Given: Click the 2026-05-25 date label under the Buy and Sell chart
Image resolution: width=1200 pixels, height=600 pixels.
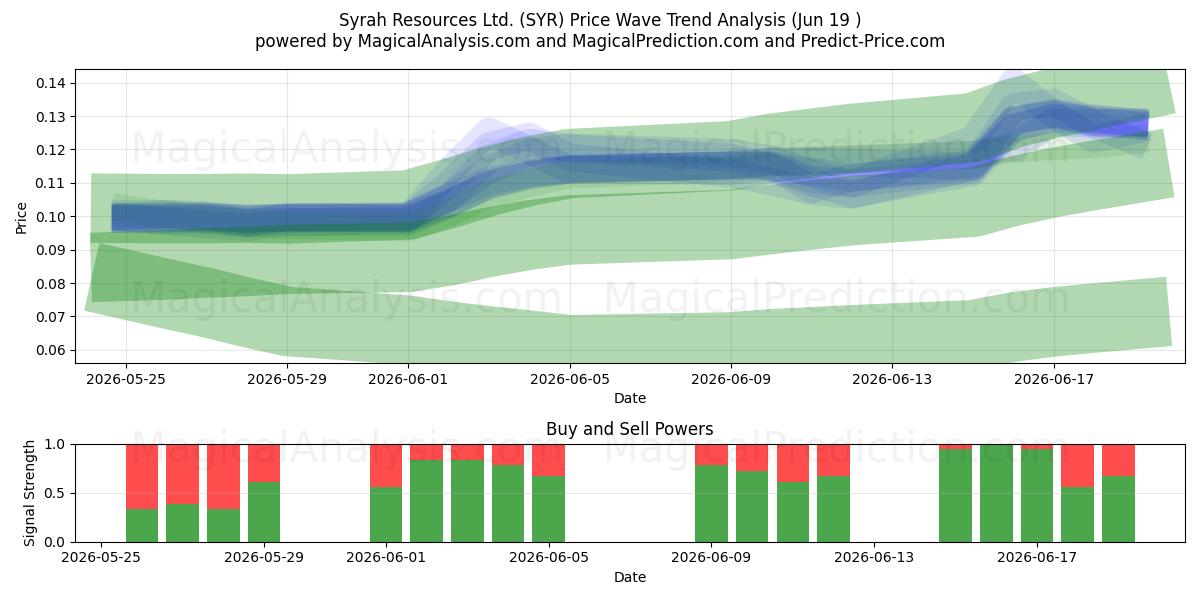Looking at the screenshot, I should pos(101,558).
